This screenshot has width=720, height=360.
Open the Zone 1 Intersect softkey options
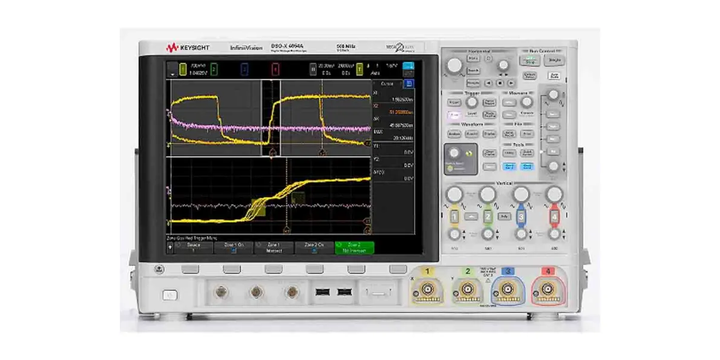coord(274,248)
